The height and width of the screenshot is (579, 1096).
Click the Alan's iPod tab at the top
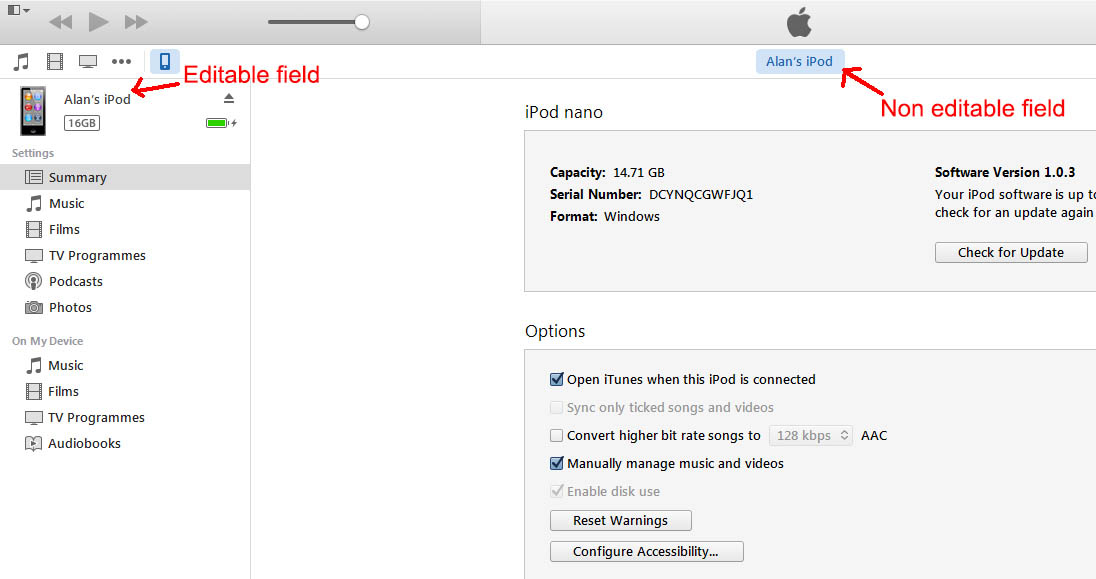click(x=800, y=62)
